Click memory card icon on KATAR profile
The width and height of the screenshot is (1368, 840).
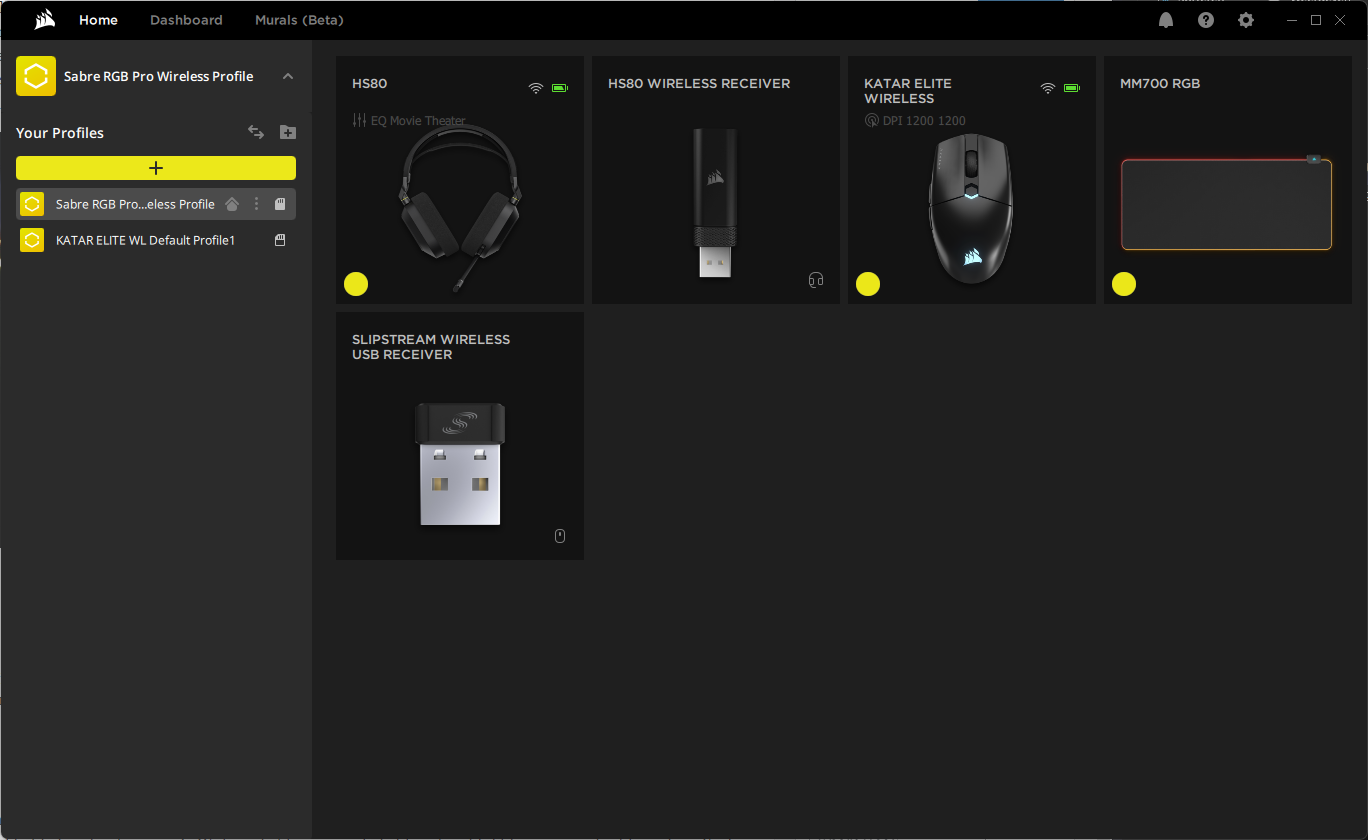click(x=280, y=240)
